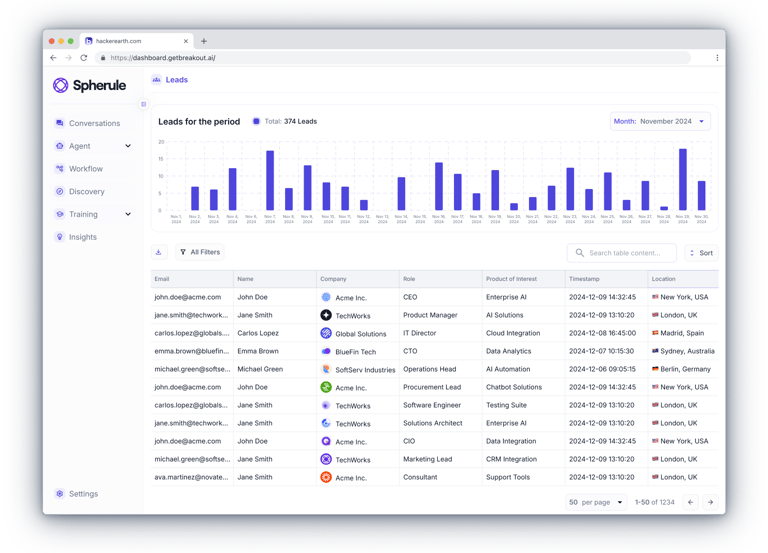Click the CRM Integration cell
Viewport: 768px width, 553px height.
click(511, 459)
